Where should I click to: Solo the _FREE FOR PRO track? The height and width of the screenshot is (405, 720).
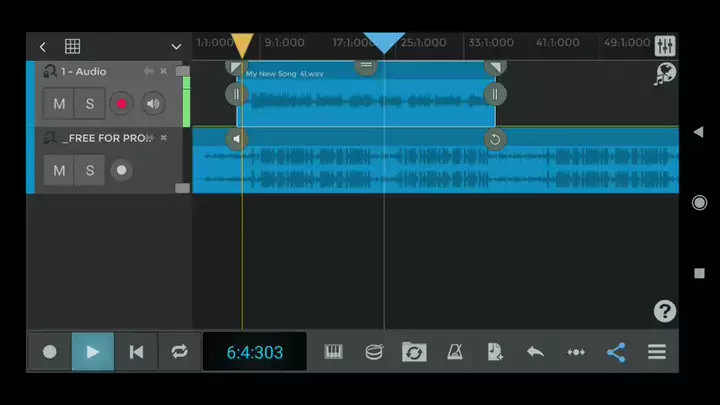click(x=89, y=171)
